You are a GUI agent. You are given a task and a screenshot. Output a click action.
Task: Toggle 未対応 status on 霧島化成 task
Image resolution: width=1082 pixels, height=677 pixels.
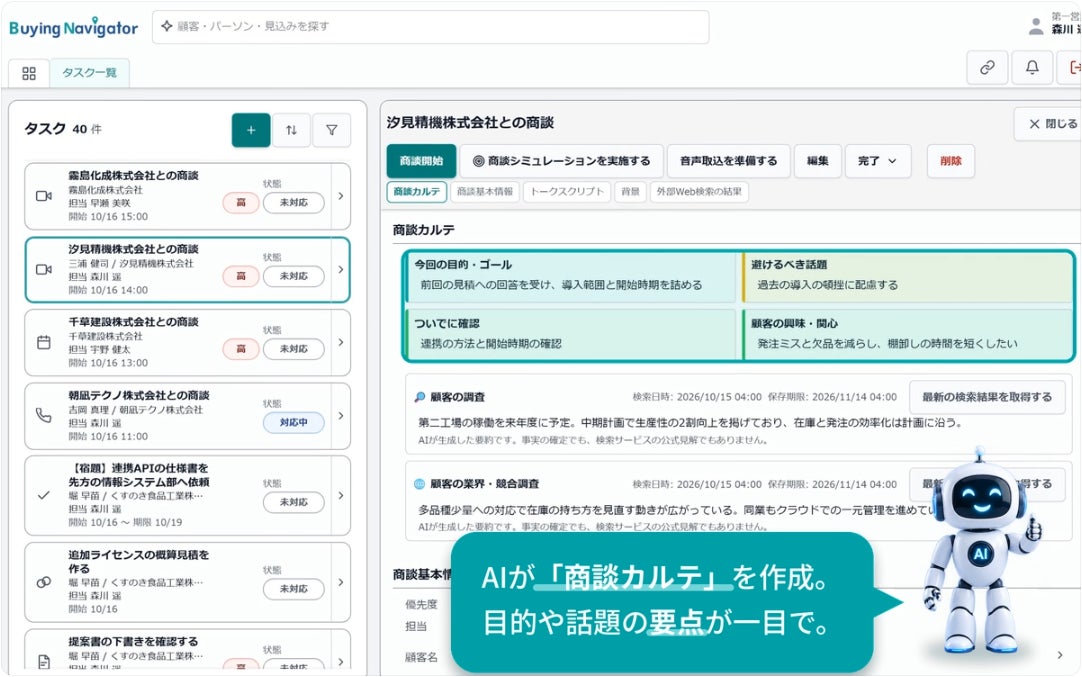[x=293, y=203]
